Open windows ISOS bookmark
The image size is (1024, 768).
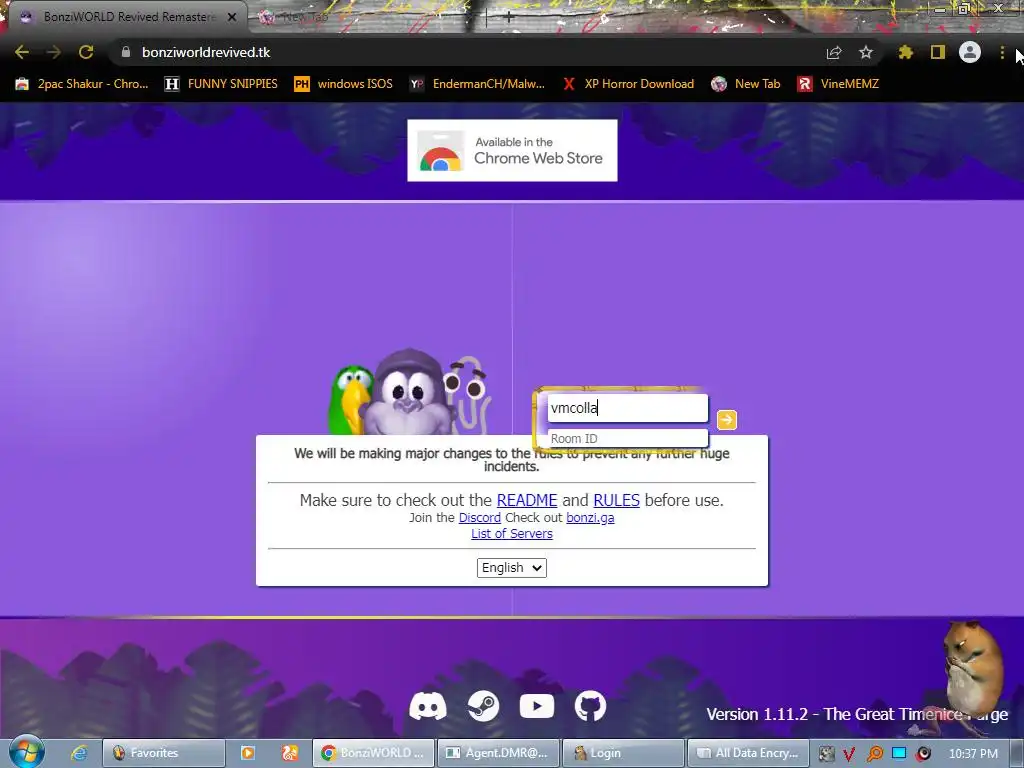pos(344,84)
